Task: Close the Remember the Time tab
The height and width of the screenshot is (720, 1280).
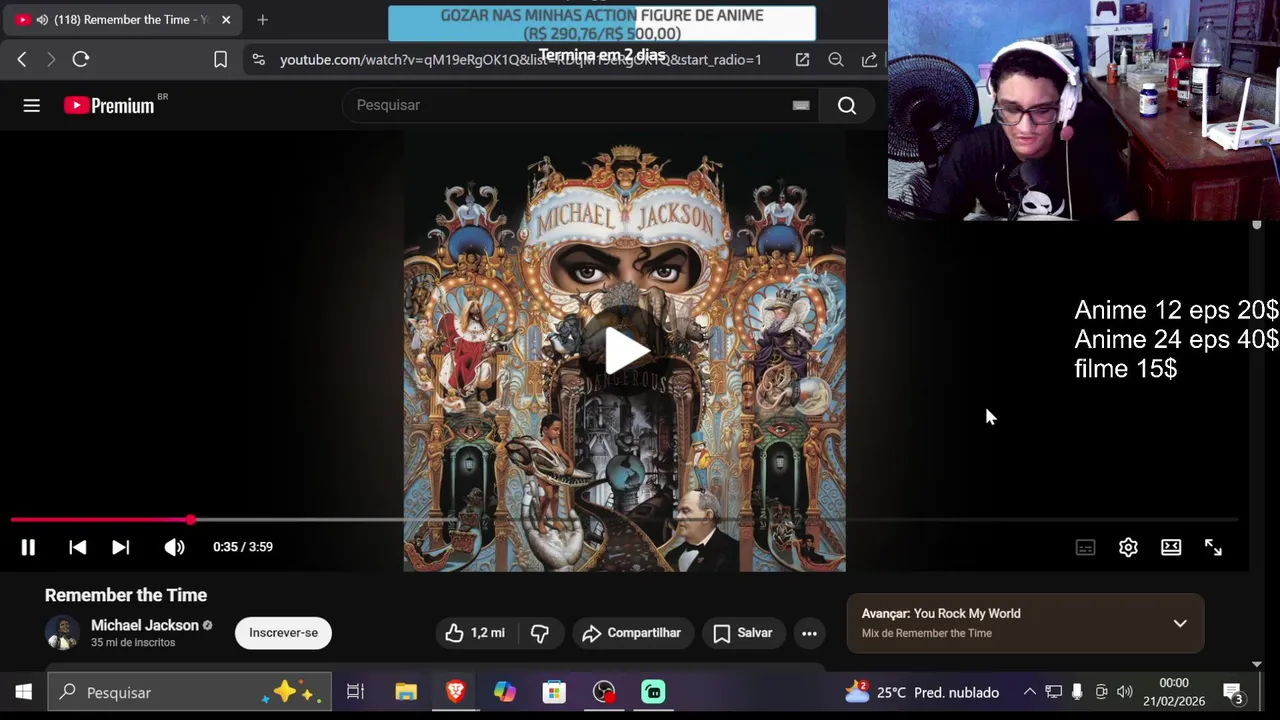Action: pyautogui.click(x=226, y=20)
